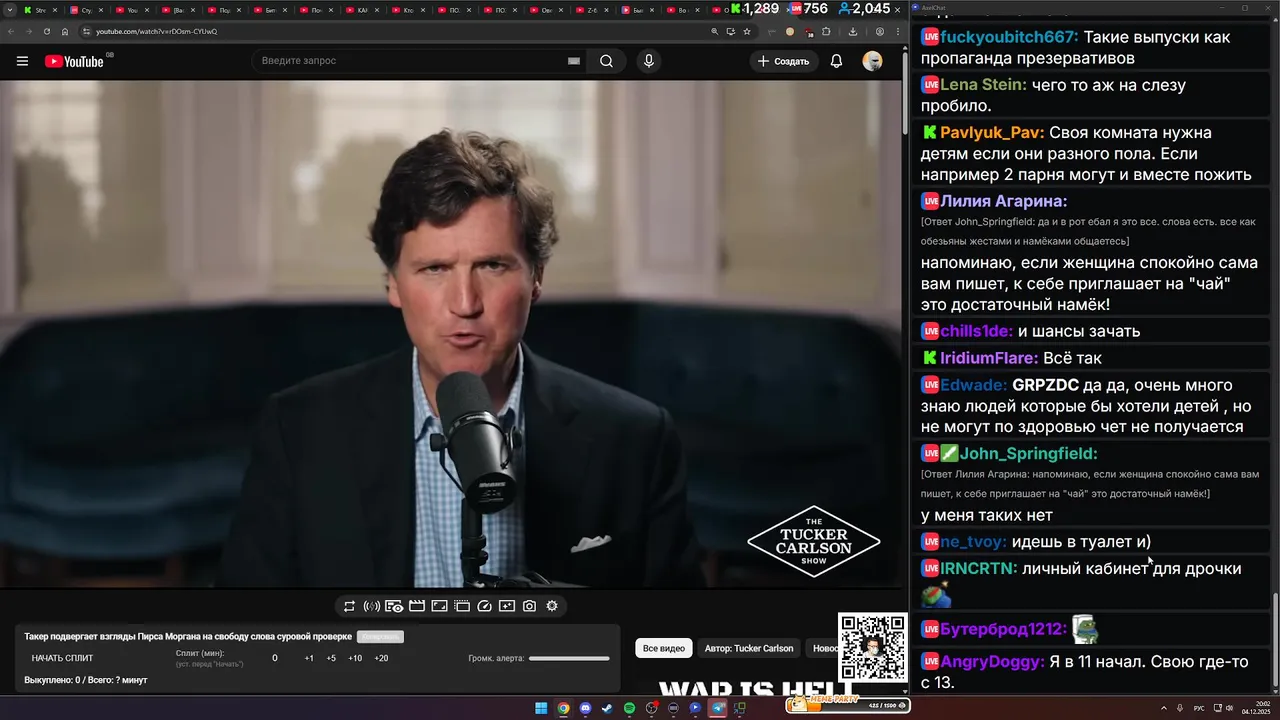Click the video filters plus-screen icon
The height and width of the screenshot is (720, 1280).
(x=507, y=606)
